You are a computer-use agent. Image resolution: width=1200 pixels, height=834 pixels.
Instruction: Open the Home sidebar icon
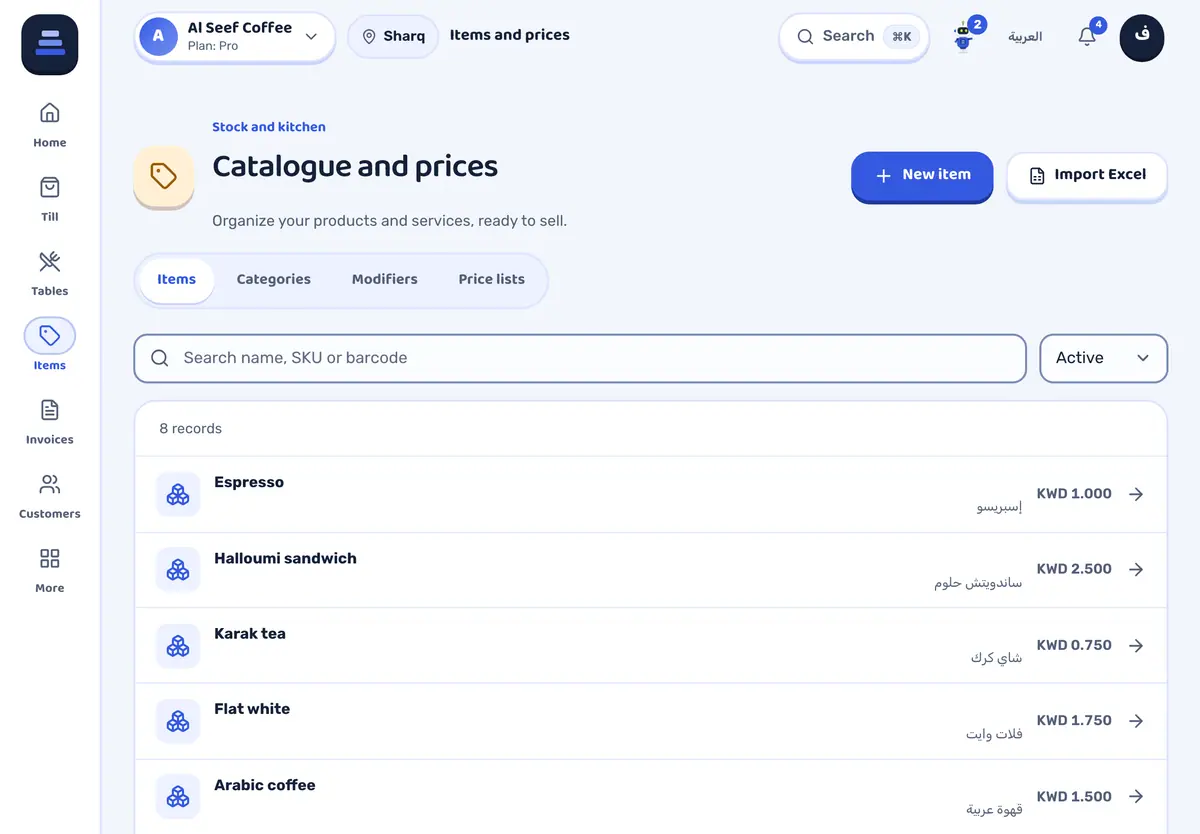(x=49, y=113)
